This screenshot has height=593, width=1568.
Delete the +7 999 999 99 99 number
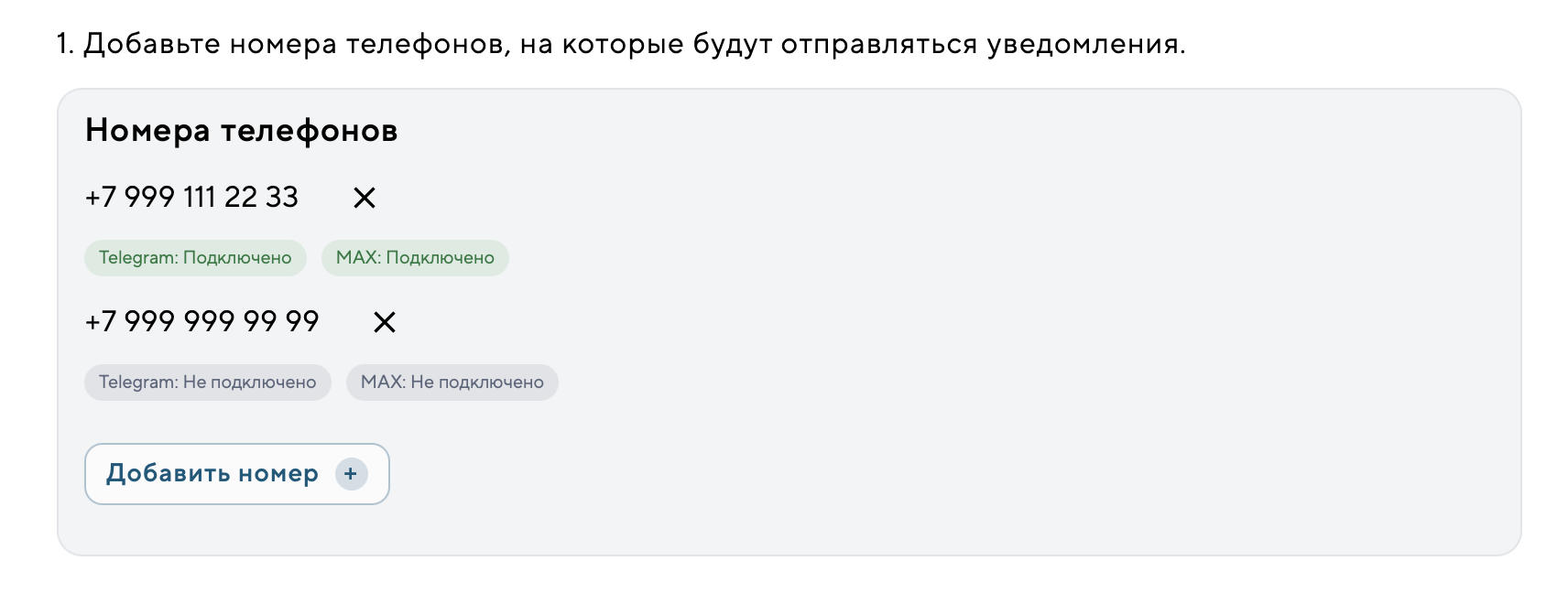tap(385, 322)
